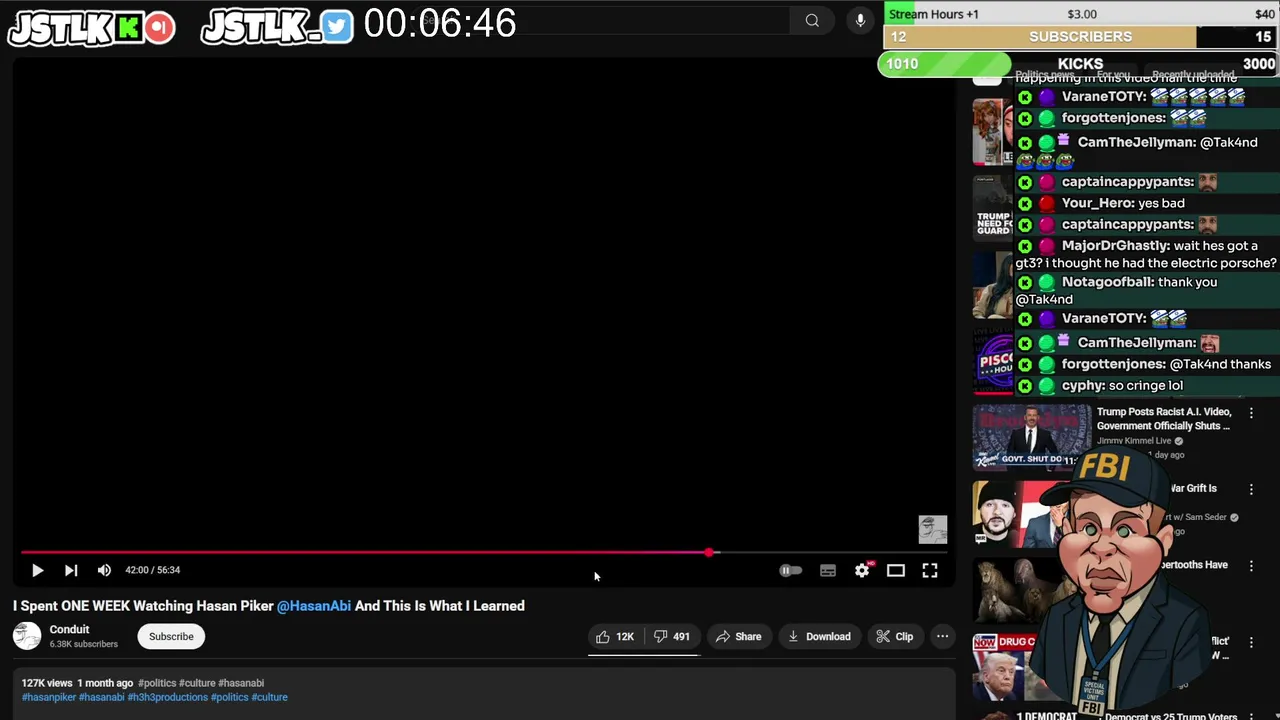Click the KICKS goal progress bar
The width and height of the screenshot is (1280, 720).
click(x=1078, y=64)
